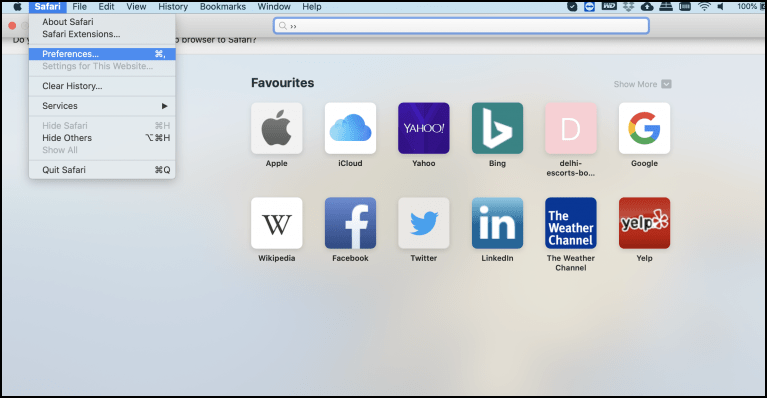Screen dimensions: 767x398
Task: Open The Weather Channel favourite tile
Action: (x=571, y=223)
